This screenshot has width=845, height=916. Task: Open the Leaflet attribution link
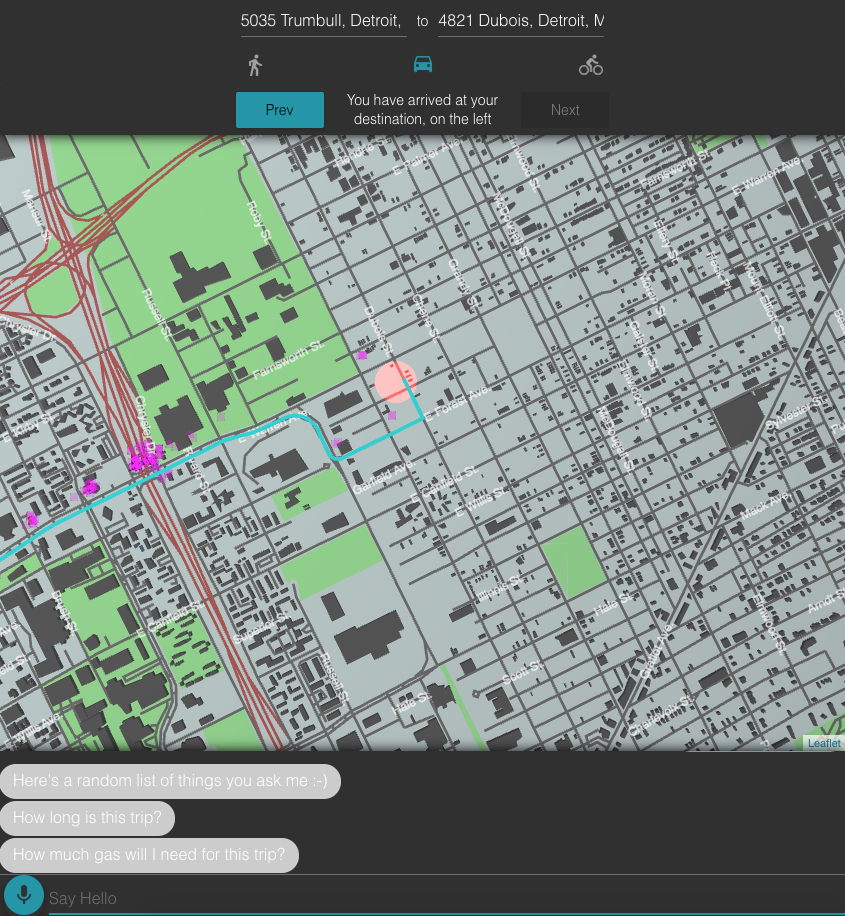pos(824,743)
